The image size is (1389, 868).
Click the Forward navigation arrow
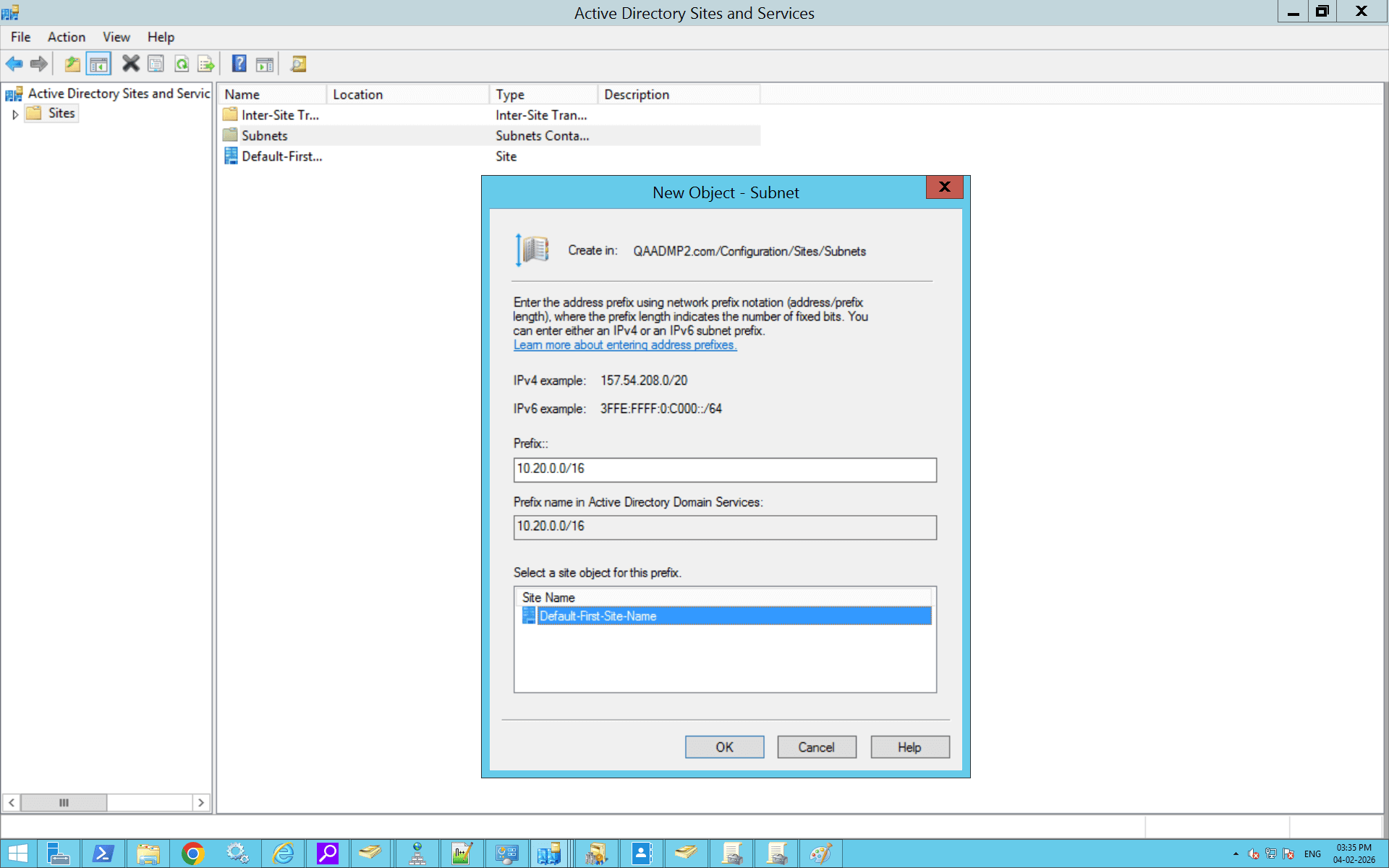tap(38, 64)
